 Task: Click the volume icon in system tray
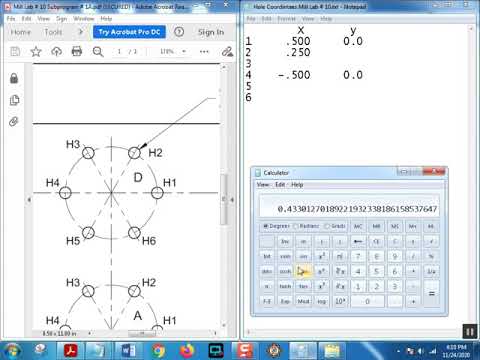pos(421,351)
